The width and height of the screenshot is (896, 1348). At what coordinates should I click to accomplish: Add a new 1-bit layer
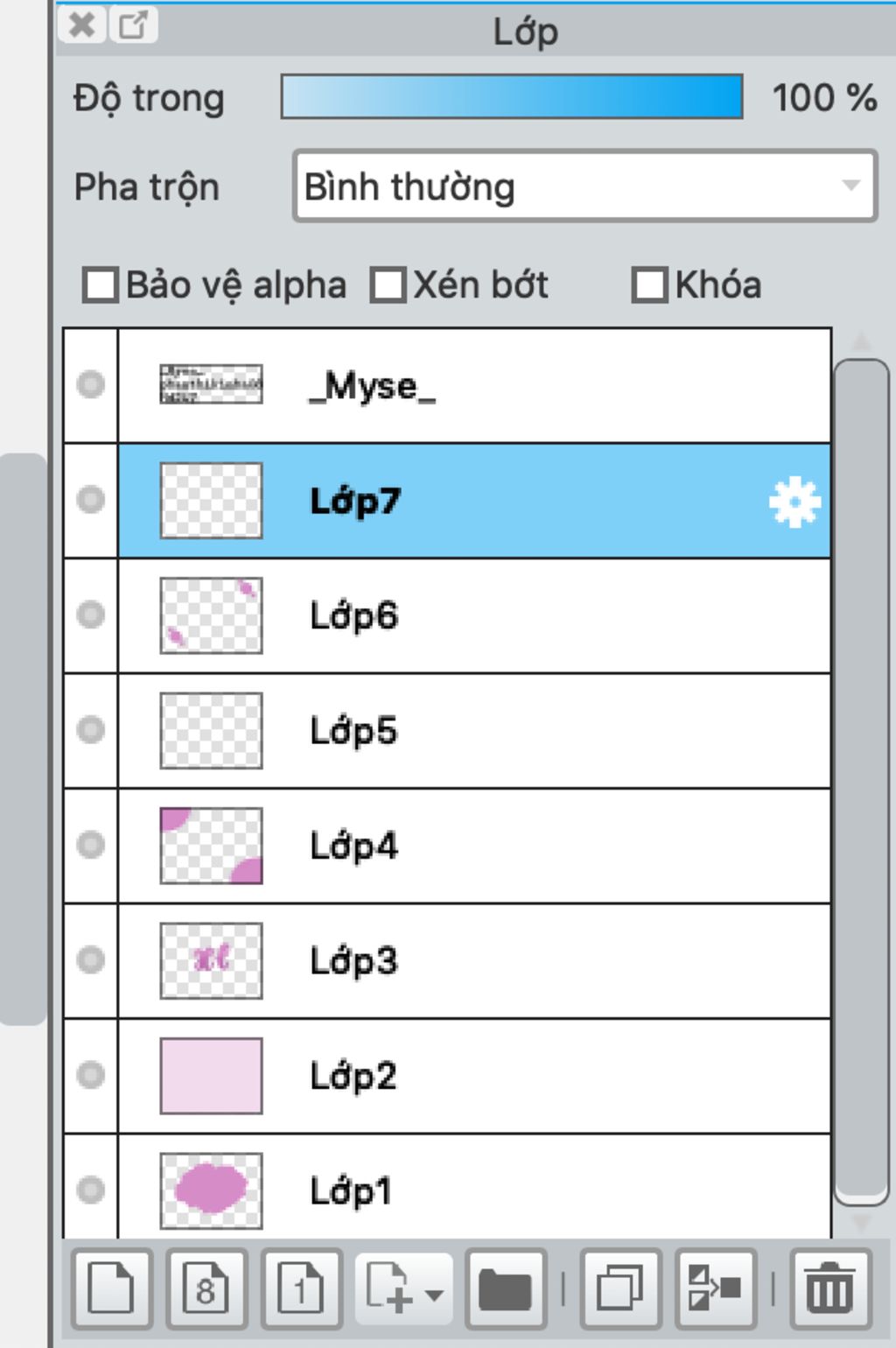click(x=302, y=1287)
